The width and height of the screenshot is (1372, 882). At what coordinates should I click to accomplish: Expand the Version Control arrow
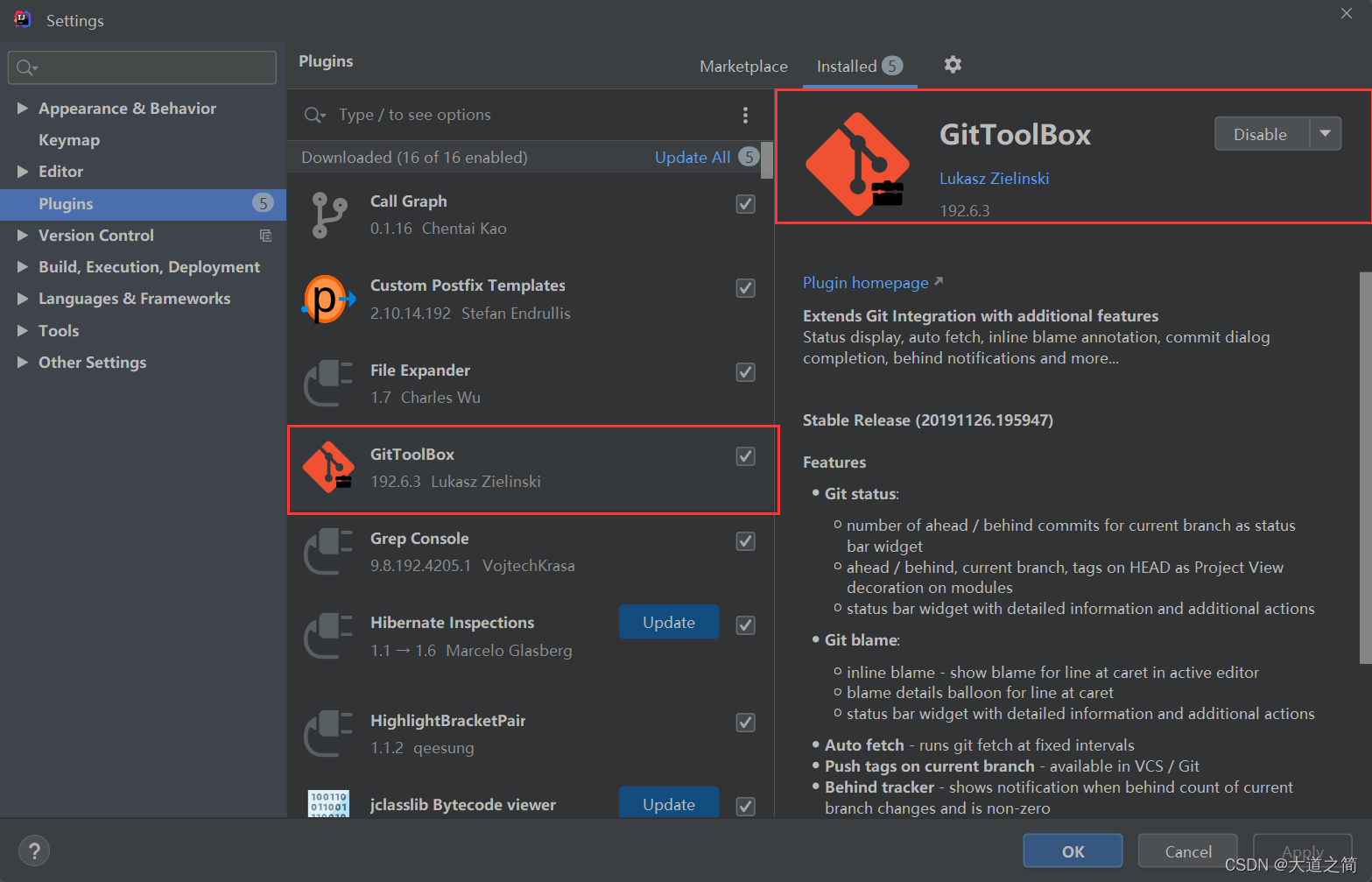tap(23, 235)
